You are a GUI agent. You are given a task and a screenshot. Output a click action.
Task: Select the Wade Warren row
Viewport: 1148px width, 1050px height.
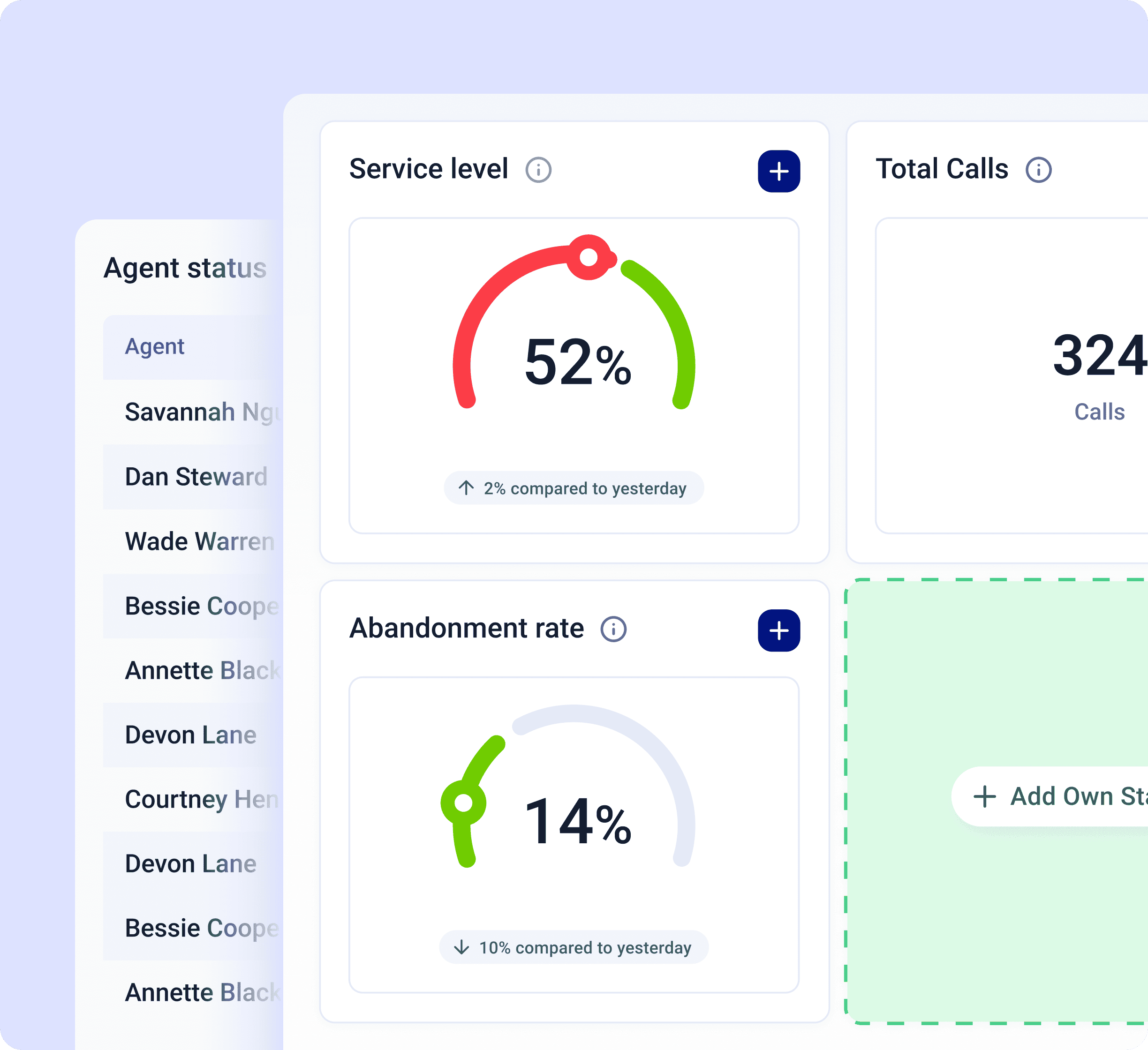(199, 541)
